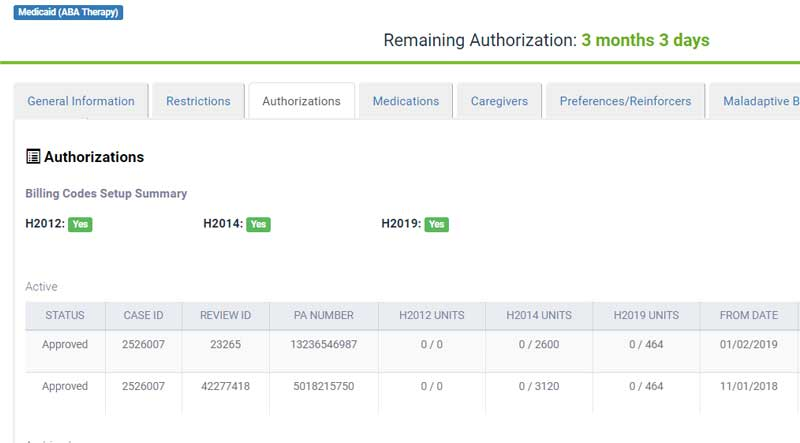Screen dimensions: 800x443
Task: Sort by the STATUS column header
Action: 65,315
